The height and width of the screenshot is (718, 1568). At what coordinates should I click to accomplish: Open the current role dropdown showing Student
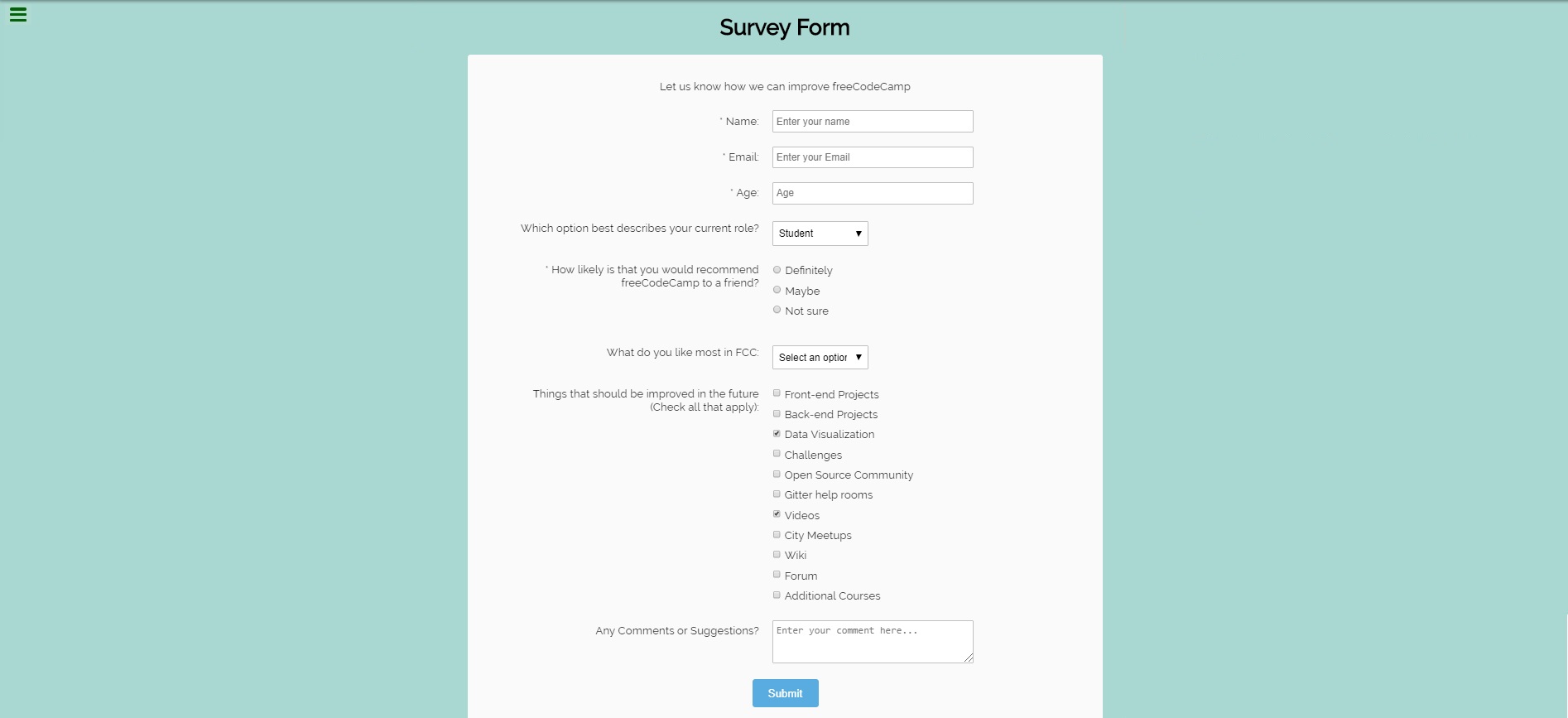(x=820, y=234)
